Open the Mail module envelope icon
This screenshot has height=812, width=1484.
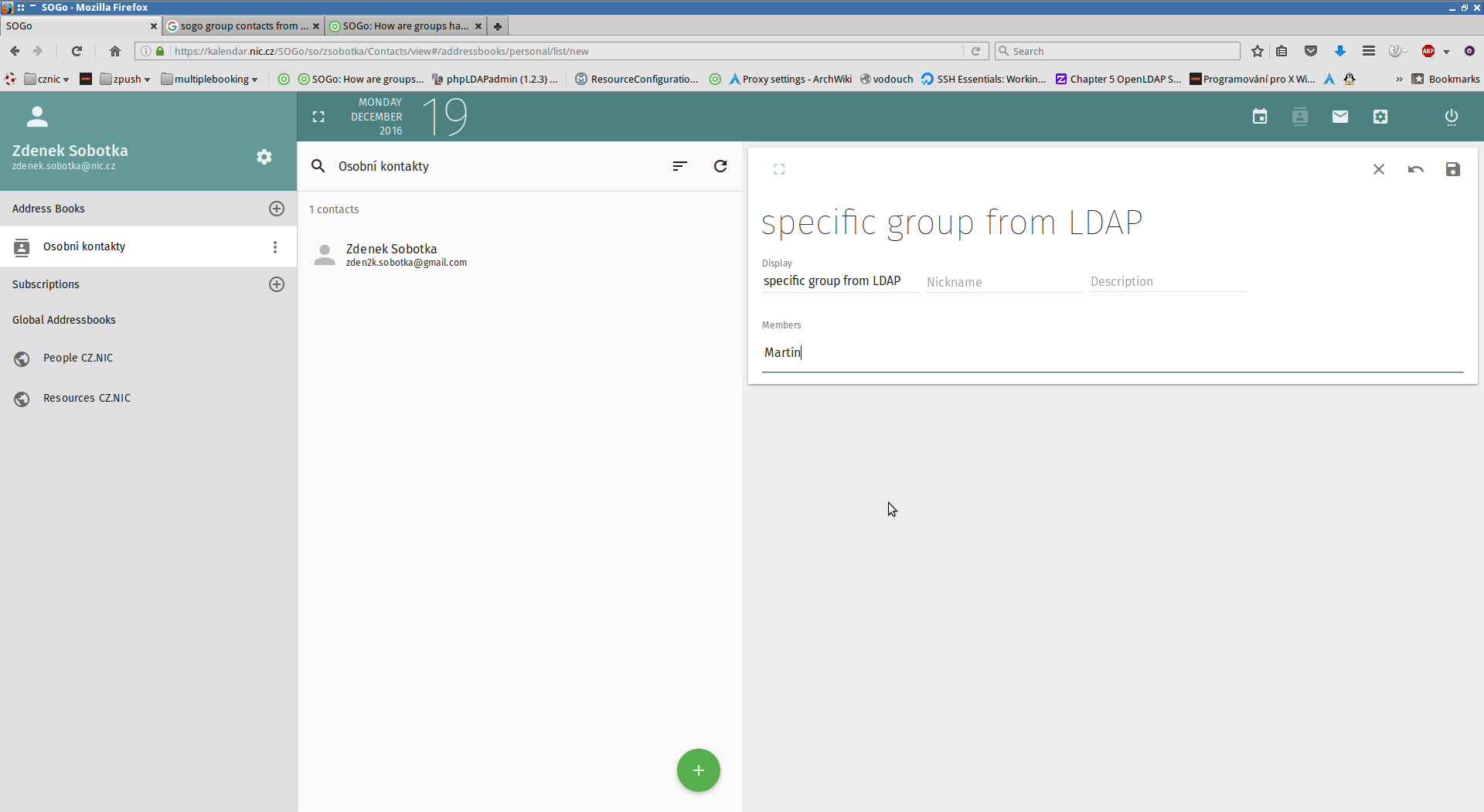coord(1340,117)
